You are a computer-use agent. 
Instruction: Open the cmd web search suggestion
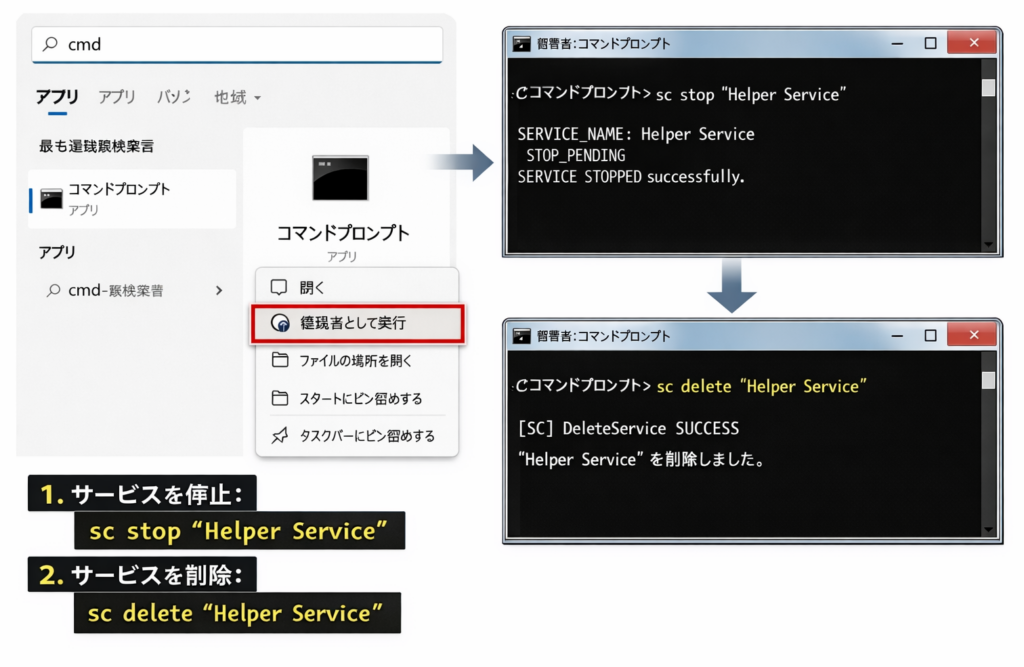pyautogui.click(x=115, y=291)
